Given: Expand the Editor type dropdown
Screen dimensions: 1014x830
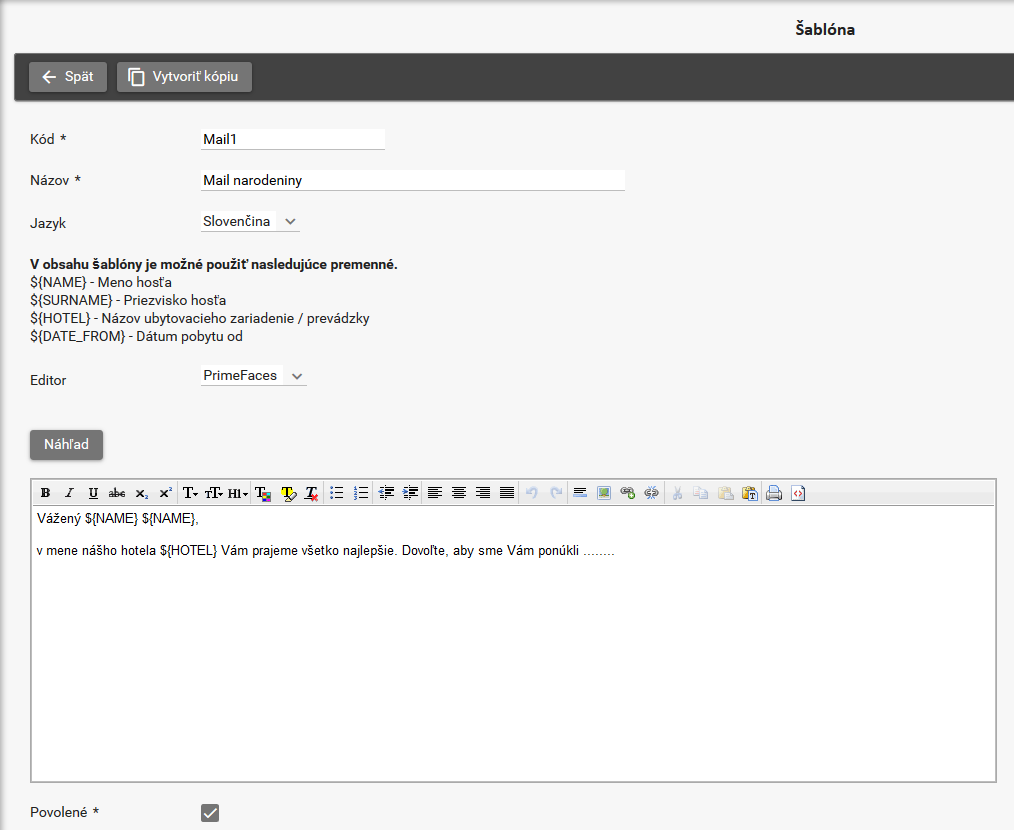Looking at the screenshot, I should click(254, 376).
